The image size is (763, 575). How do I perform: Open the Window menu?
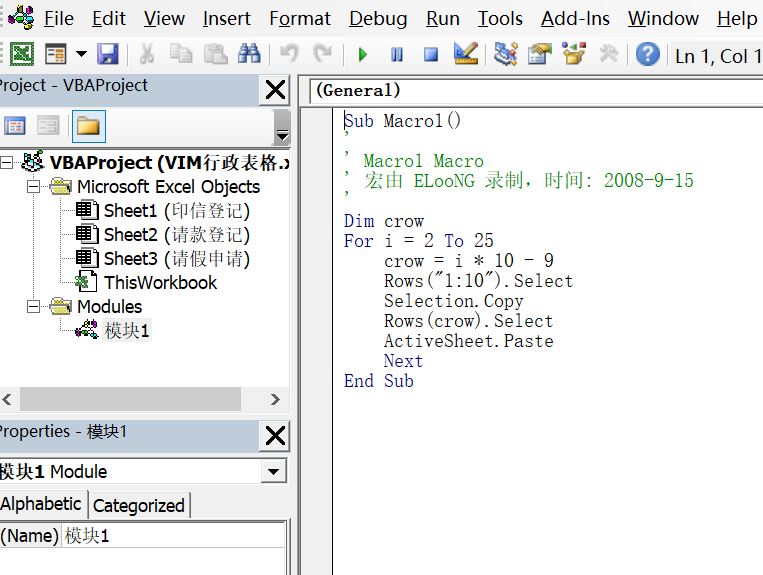pos(663,18)
